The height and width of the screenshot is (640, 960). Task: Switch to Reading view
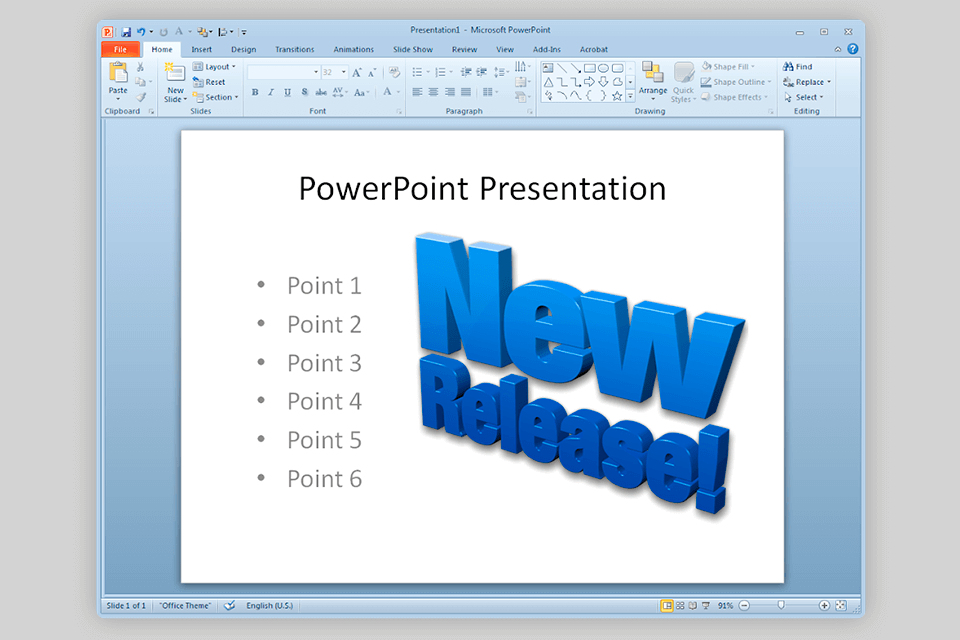click(x=692, y=606)
